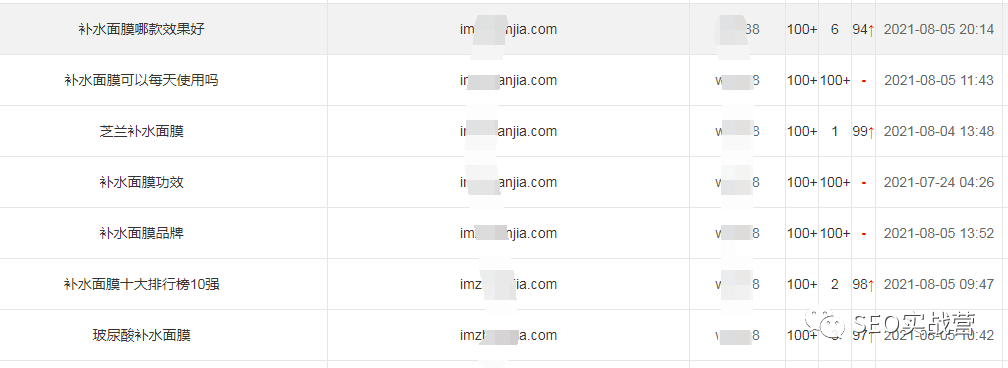
Task: Select the 补水面膜功效 keyword
Action: [x=141, y=182]
